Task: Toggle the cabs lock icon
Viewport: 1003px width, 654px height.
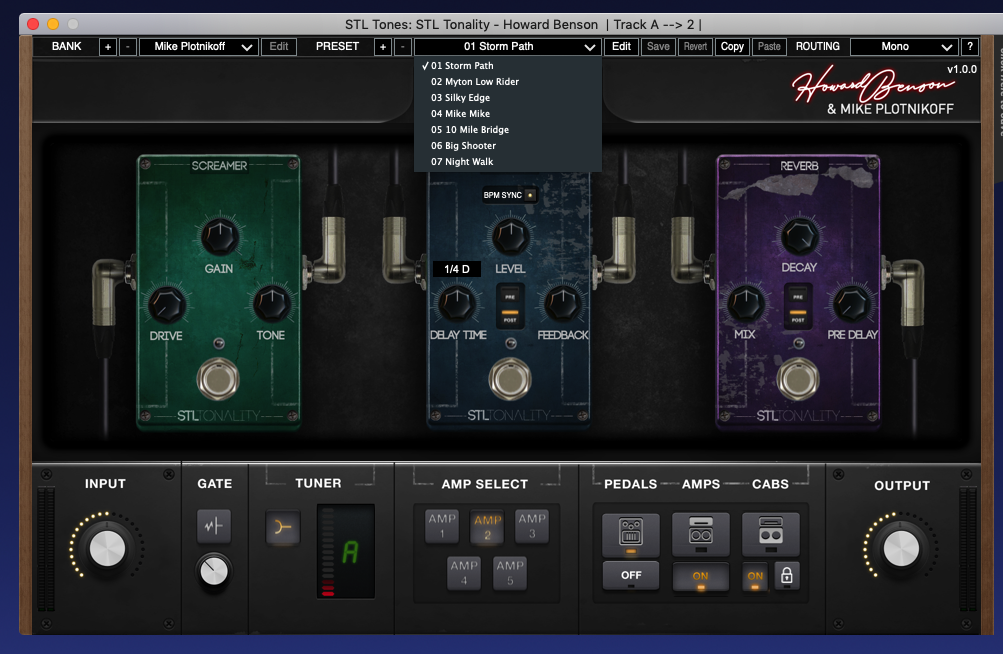Action: tap(787, 575)
